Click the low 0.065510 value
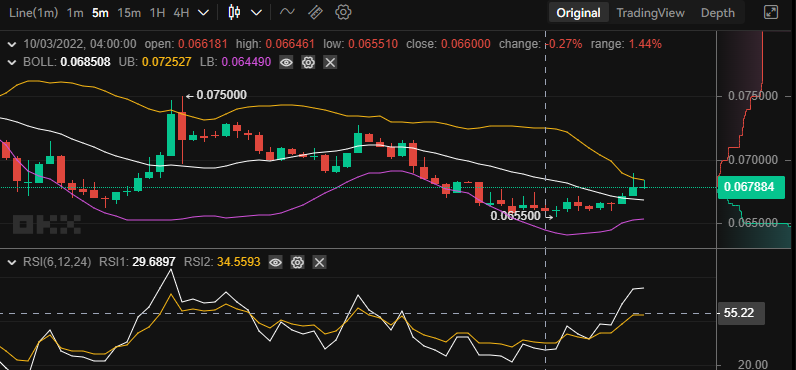 coord(373,45)
